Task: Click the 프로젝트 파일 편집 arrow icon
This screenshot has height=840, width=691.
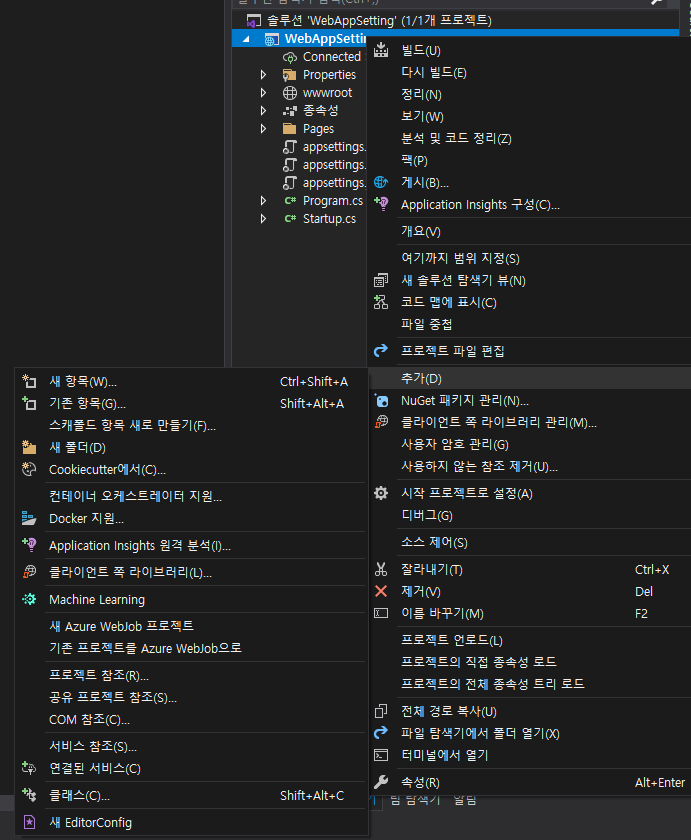Action: (381, 351)
